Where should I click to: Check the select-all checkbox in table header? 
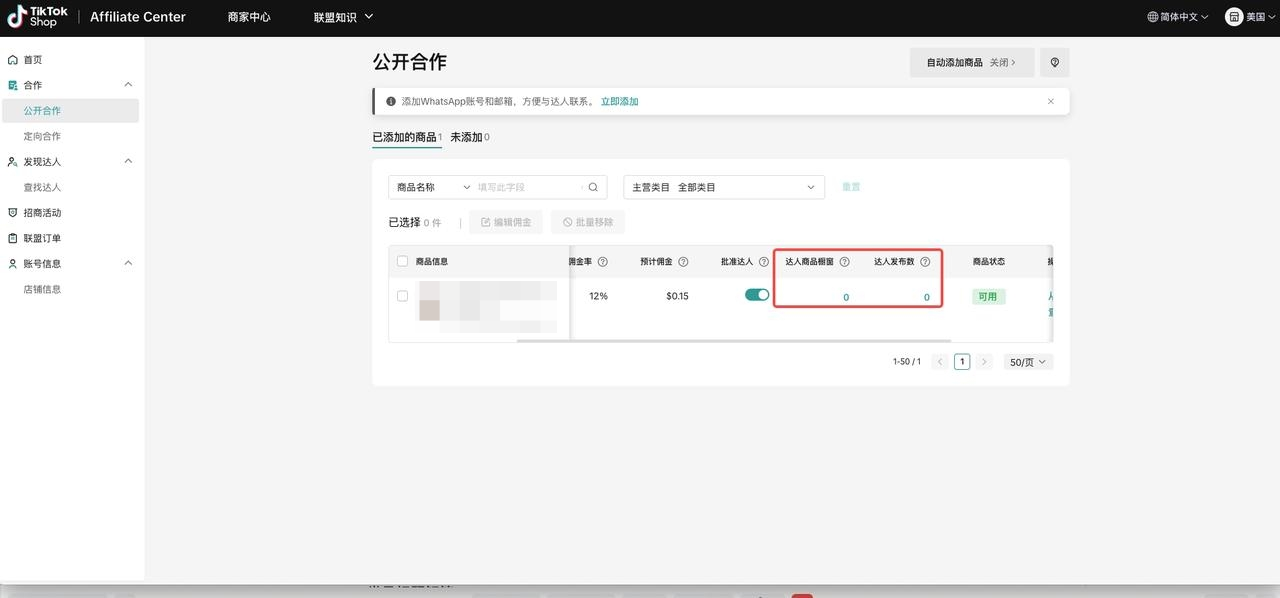402,261
